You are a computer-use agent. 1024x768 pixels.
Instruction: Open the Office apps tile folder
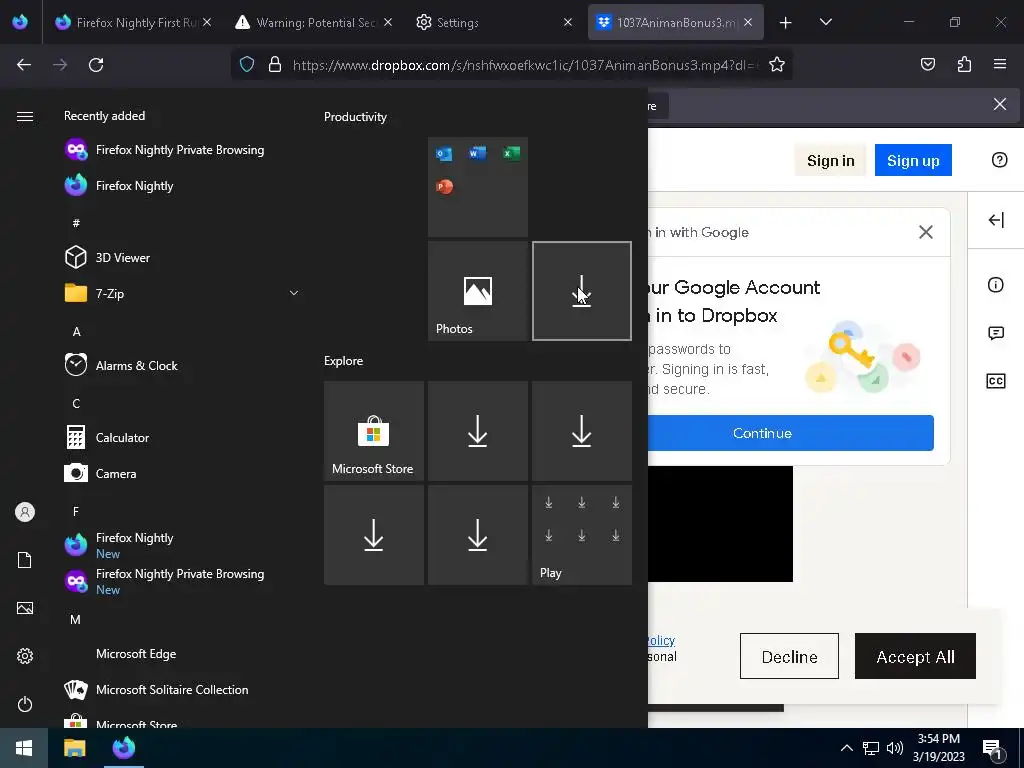[x=478, y=187]
